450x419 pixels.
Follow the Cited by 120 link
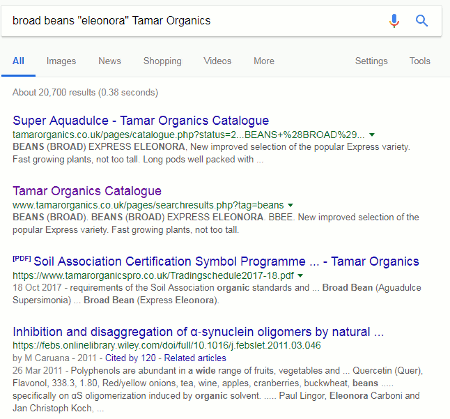point(130,358)
